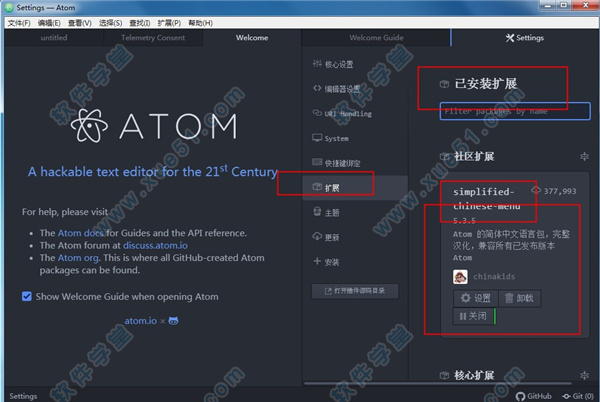Open the 帮助(H) menu
This screenshot has width=600, height=402.
(200, 23)
